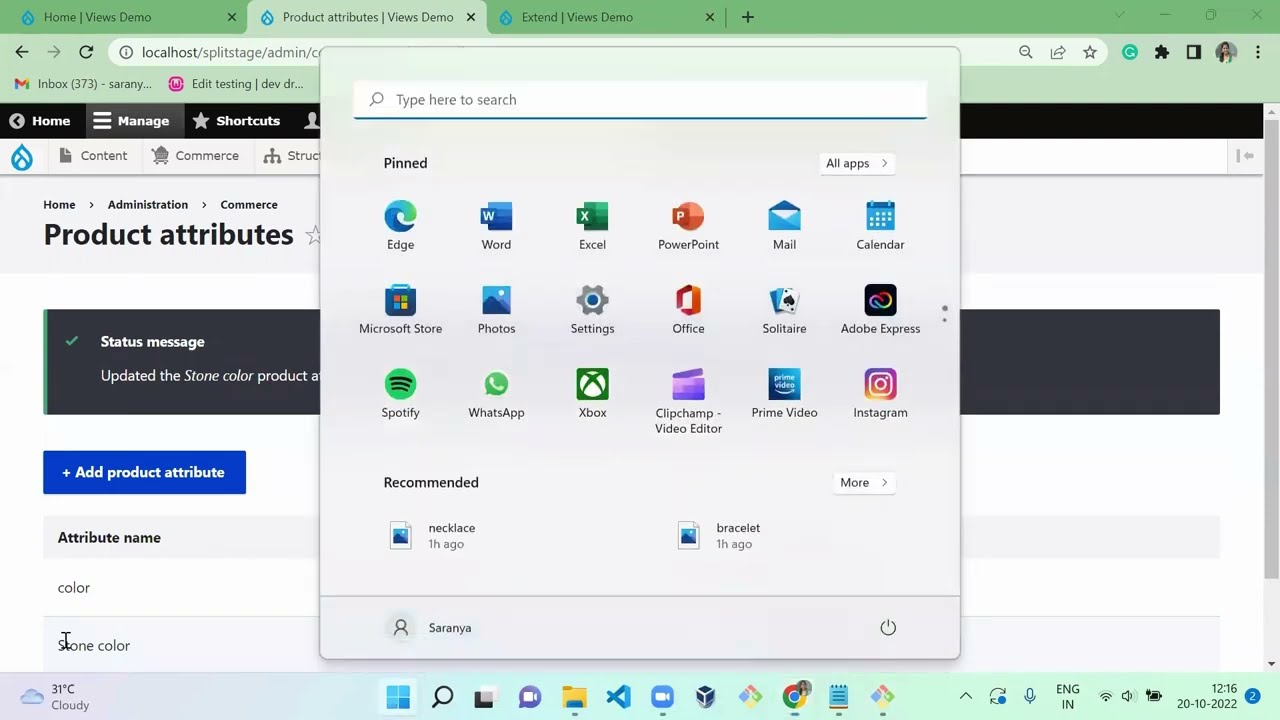Open a new Chrome tab
The height and width of the screenshot is (720, 1280).
(747, 17)
